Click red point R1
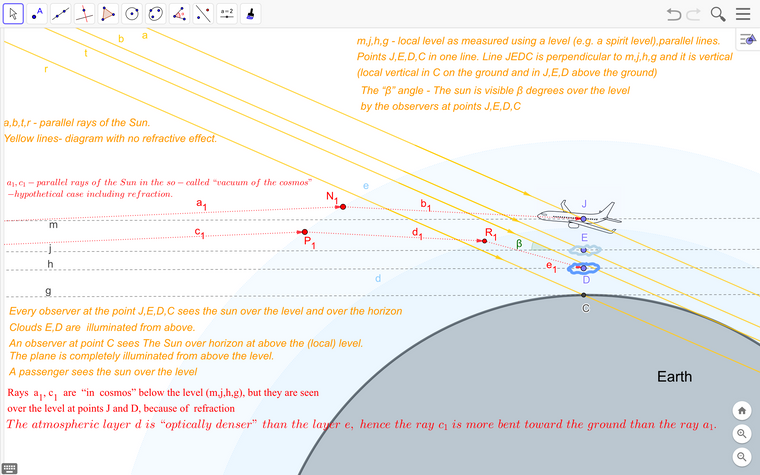Image resolution: width=760 pixels, height=475 pixels. 484,241
